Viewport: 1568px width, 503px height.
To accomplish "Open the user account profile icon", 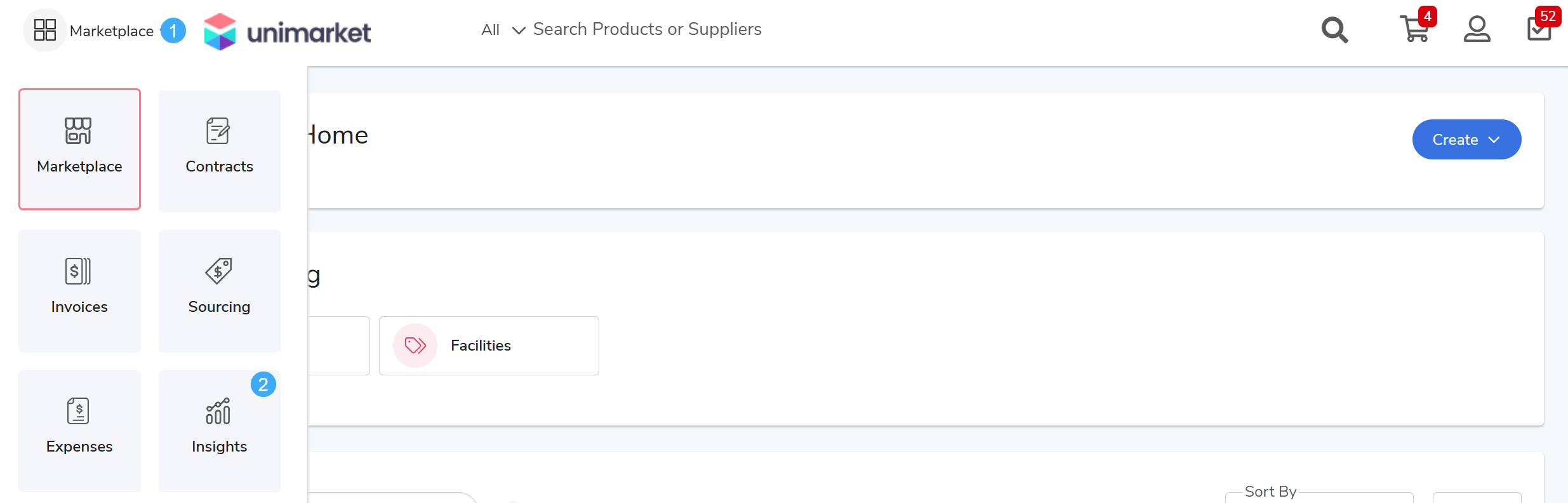I will click(1477, 30).
